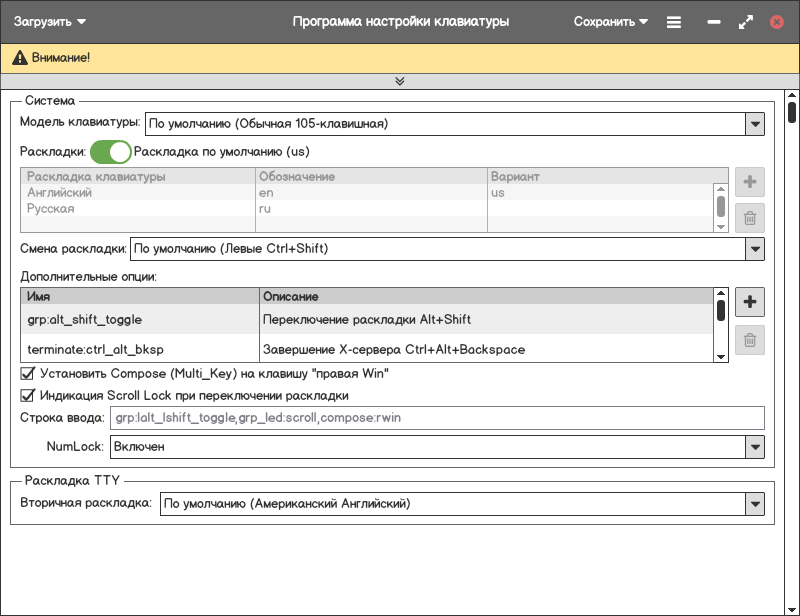Open the layout switching dropdown

[x=755, y=248]
